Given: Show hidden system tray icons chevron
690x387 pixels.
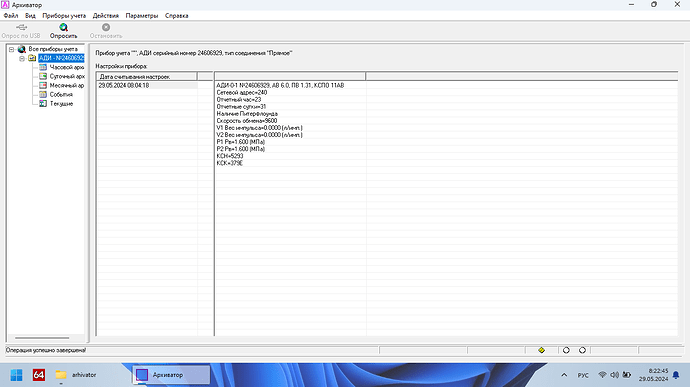Looking at the screenshot, I should [564, 375].
